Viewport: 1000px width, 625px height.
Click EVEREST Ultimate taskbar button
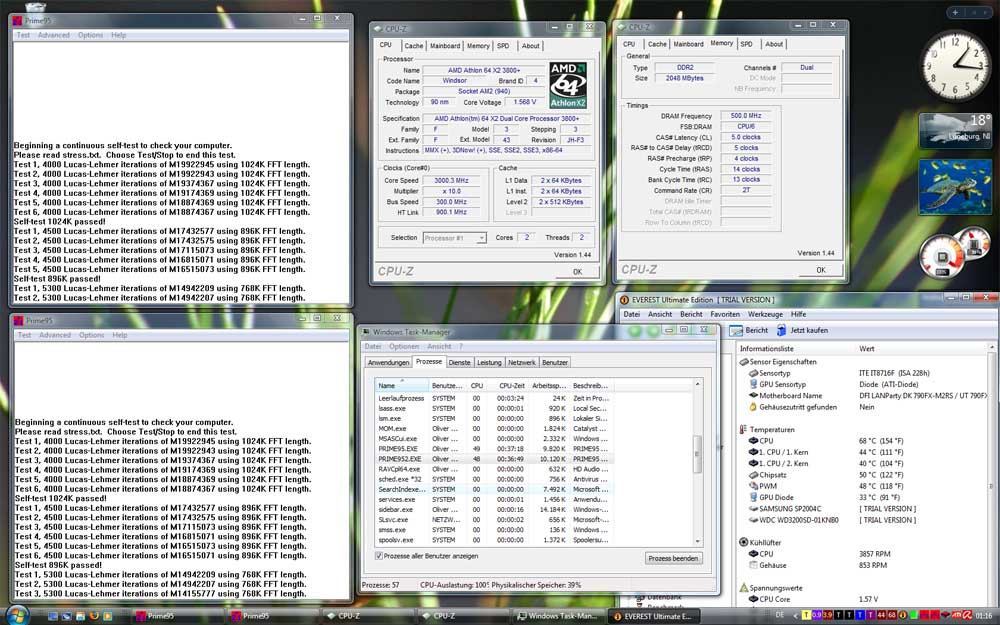[652, 616]
